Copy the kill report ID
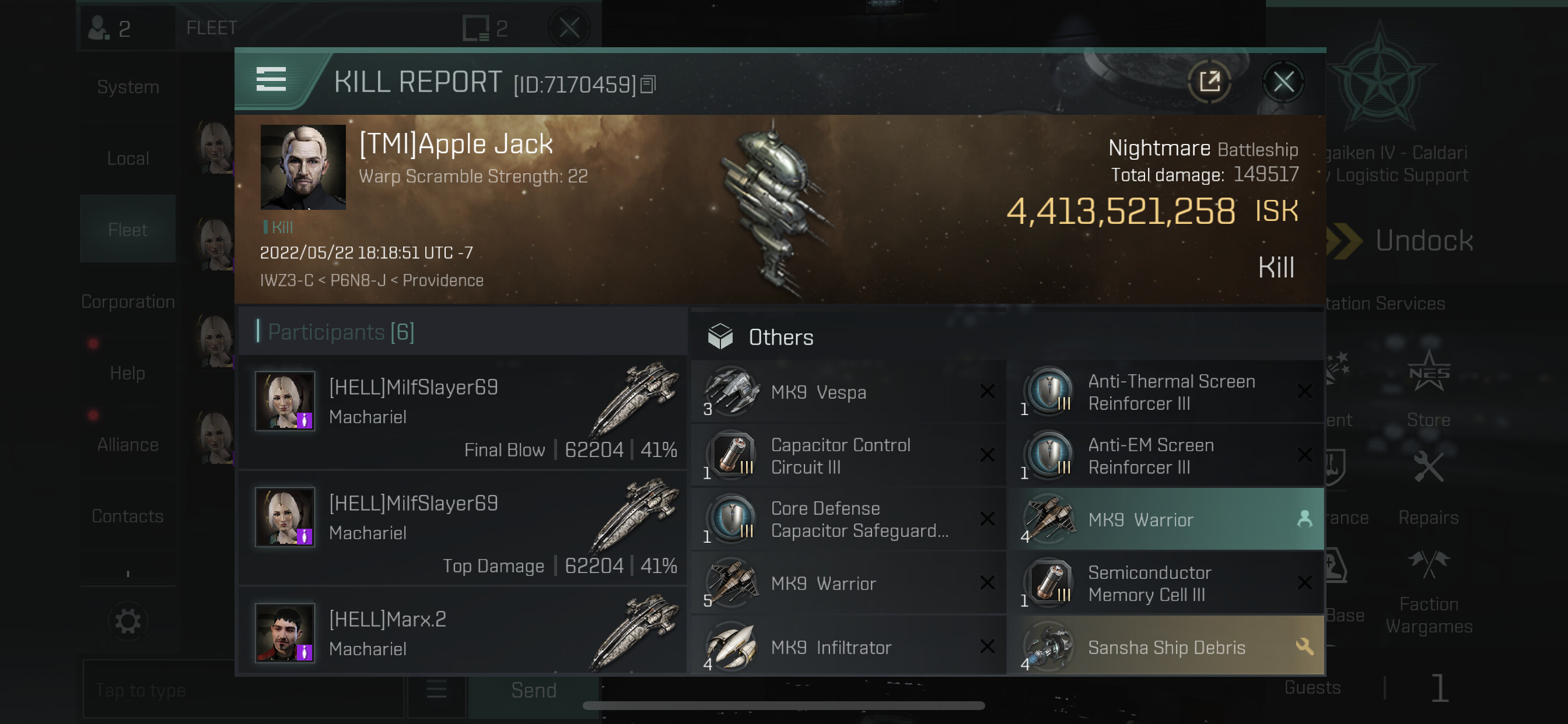The width and height of the screenshot is (1568, 724). 647,85
